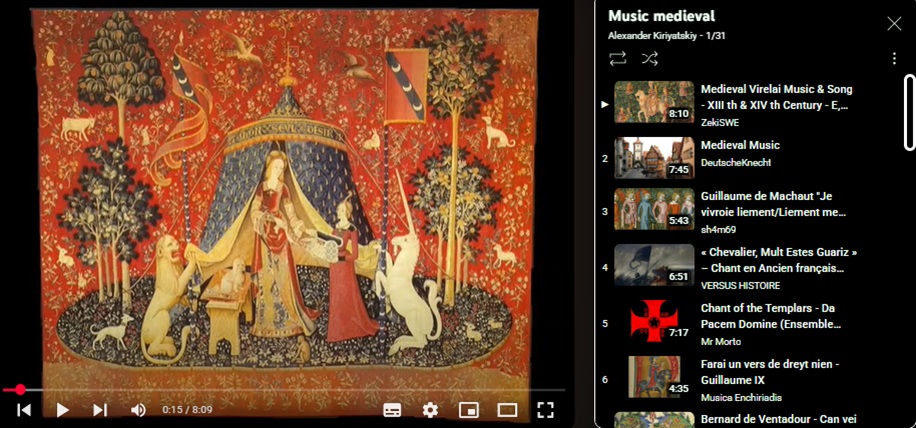
Task: Shuffle the playlist
Action: (x=650, y=59)
